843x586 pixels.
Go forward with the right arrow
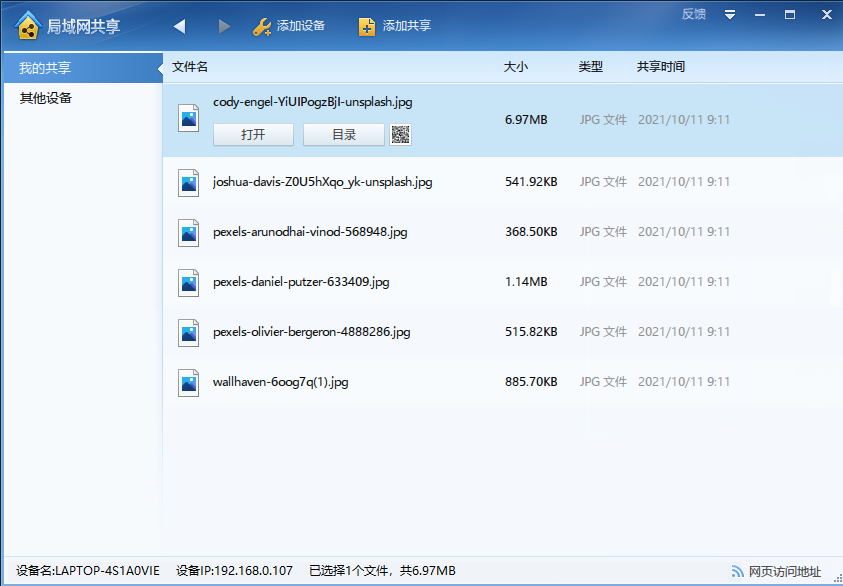[224, 26]
